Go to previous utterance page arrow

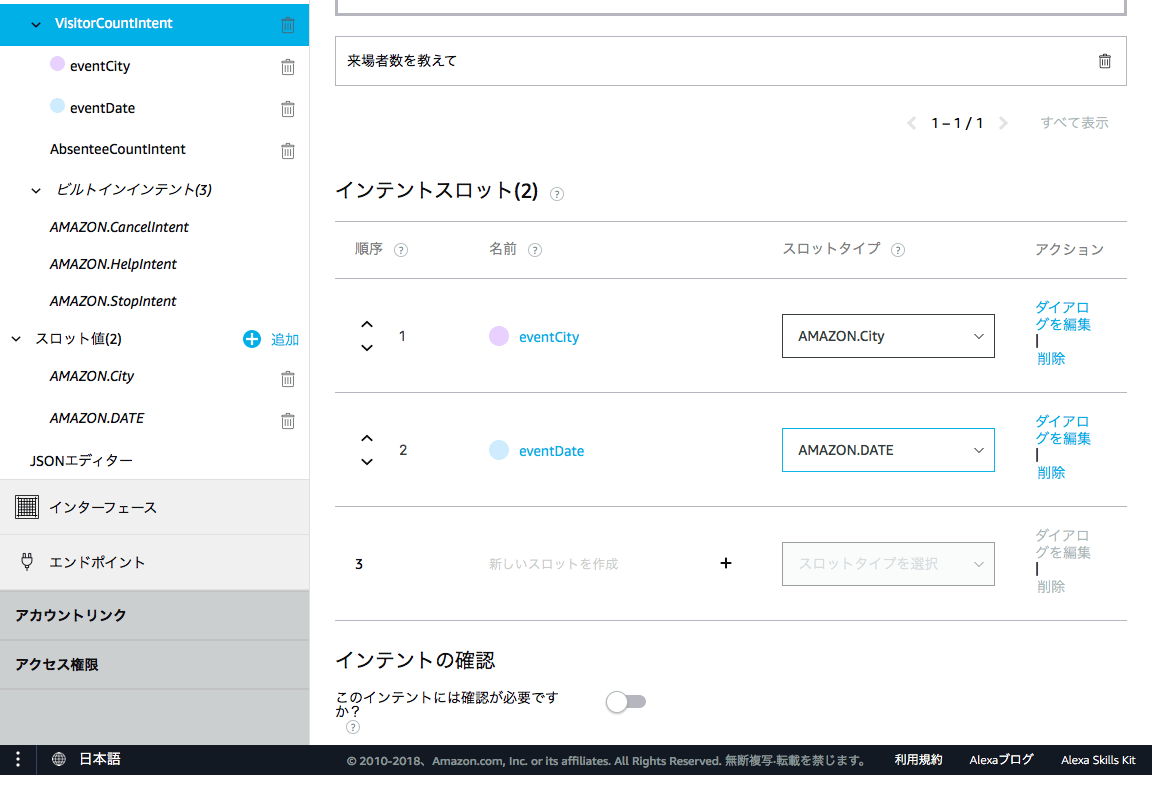click(x=912, y=123)
